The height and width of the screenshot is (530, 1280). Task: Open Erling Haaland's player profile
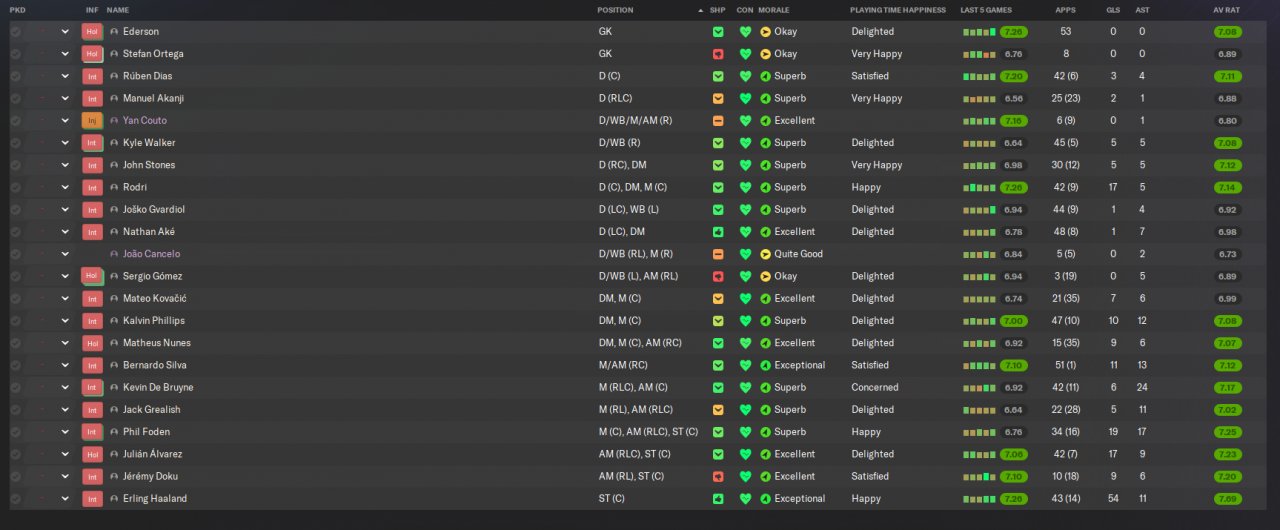point(155,498)
